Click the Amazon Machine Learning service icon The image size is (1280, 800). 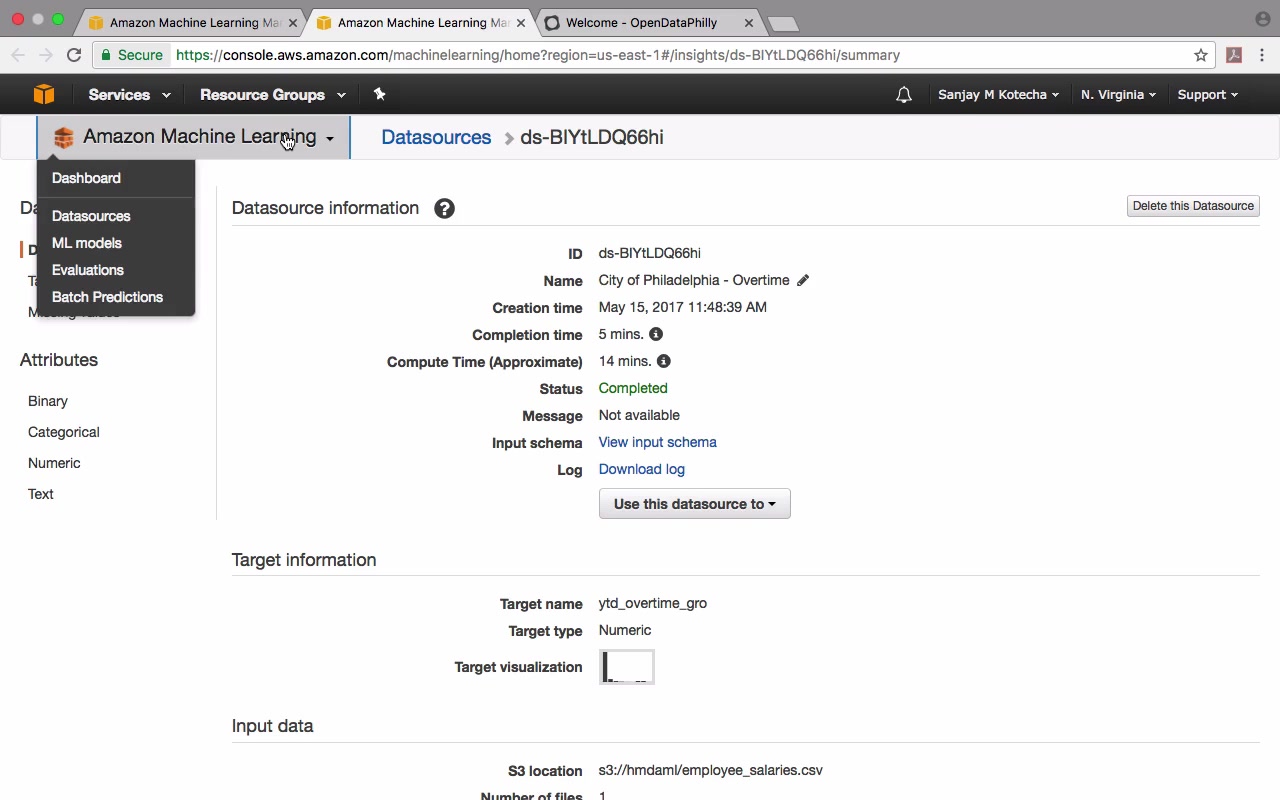[x=64, y=138]
